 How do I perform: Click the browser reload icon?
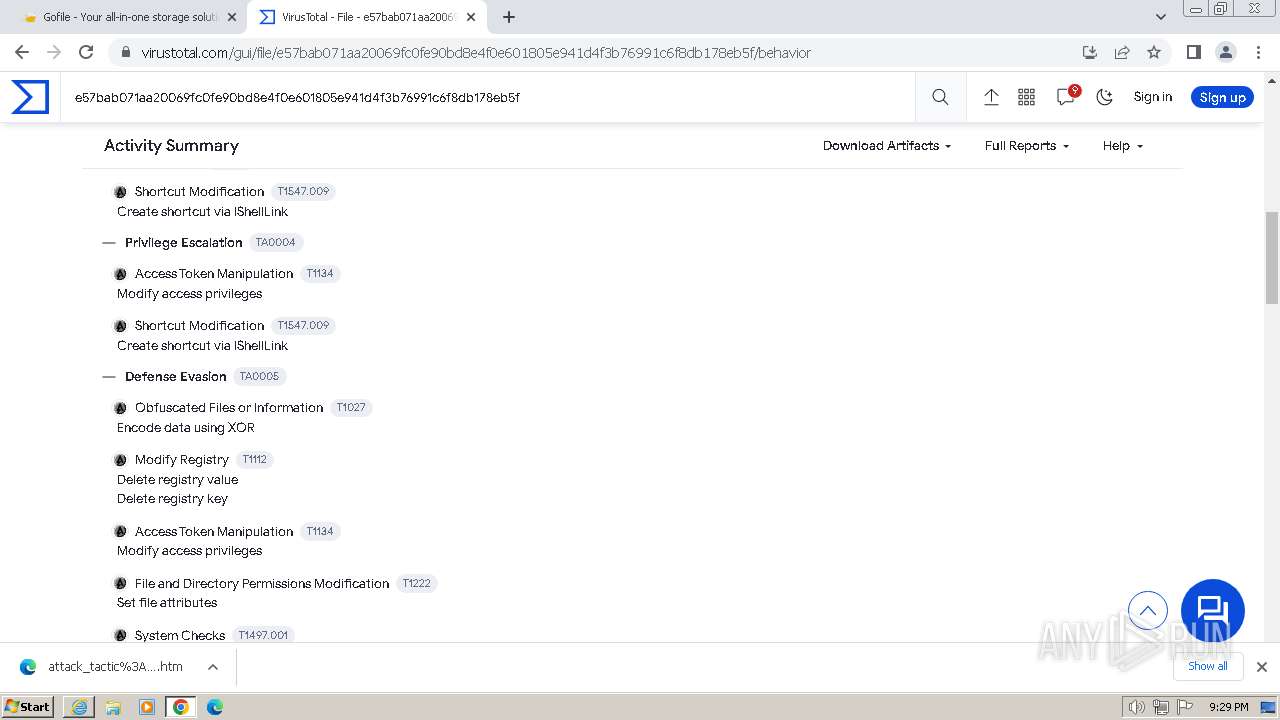(x=86, y=52)
